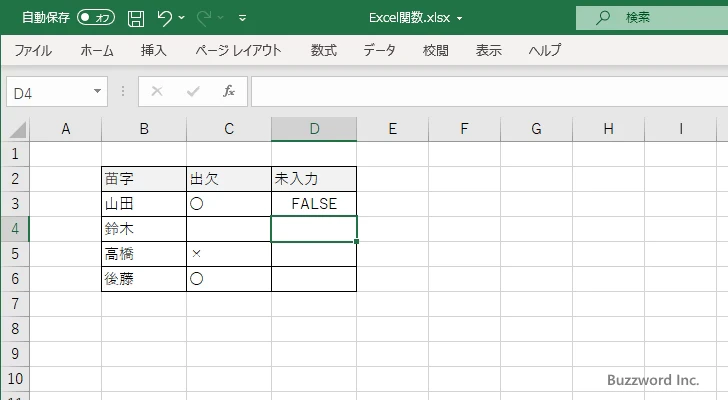Click the Select All corner triangle
The height and width of the screenshot is (400, 728).
pos(17,129)
